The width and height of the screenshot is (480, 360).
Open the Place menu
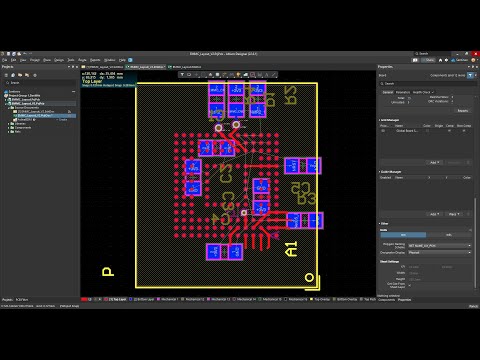47,60
